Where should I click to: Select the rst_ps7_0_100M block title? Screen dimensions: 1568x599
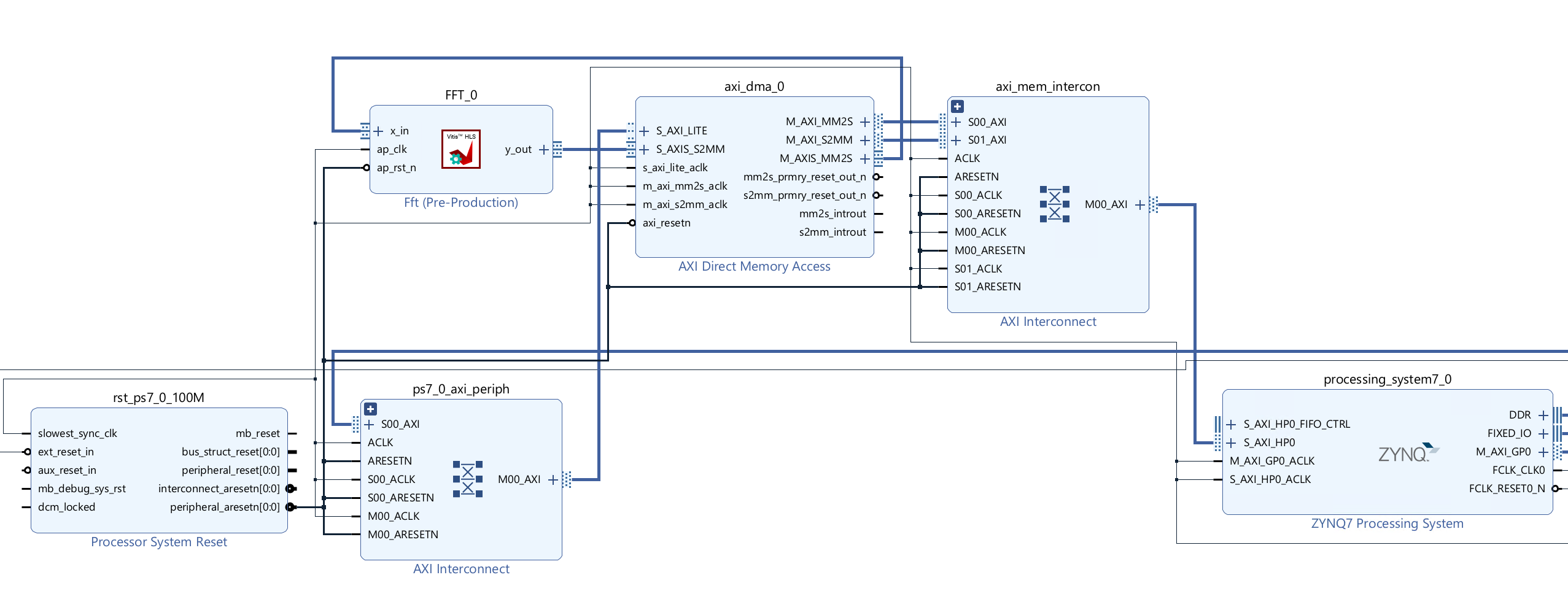click(x=158, y=398)
